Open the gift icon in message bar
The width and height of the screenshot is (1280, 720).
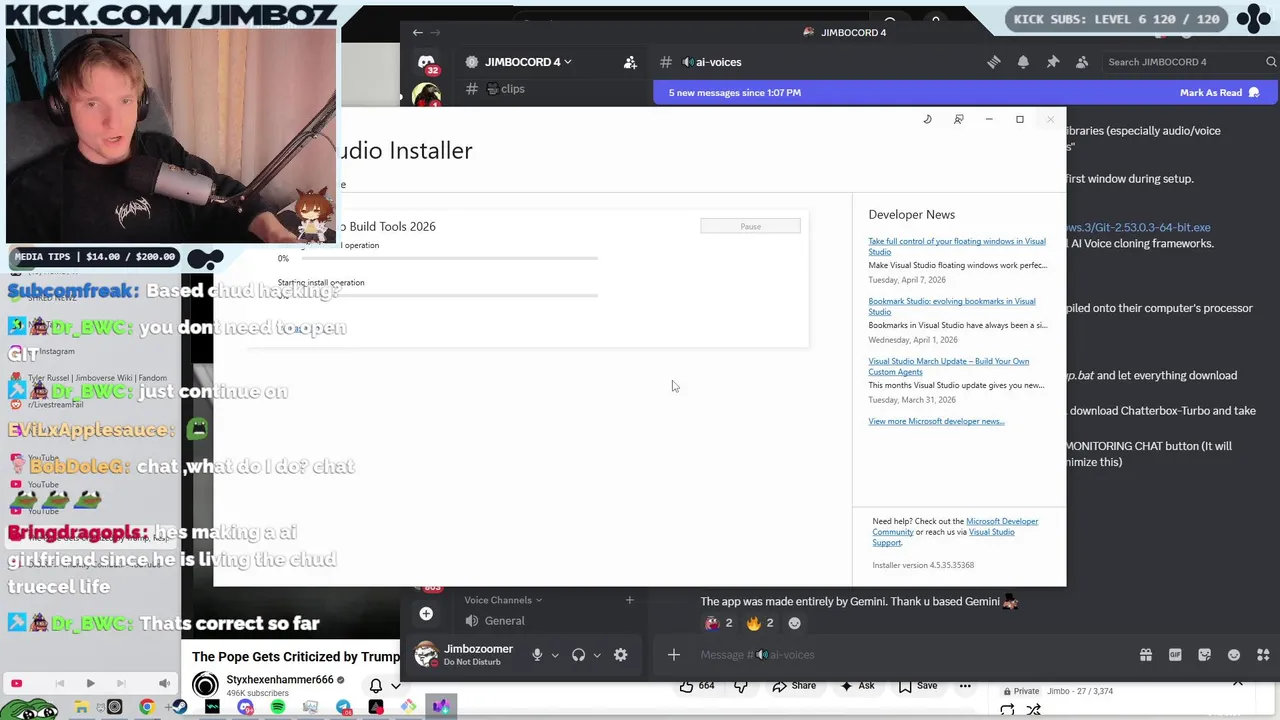click(x=1146, y=655)
